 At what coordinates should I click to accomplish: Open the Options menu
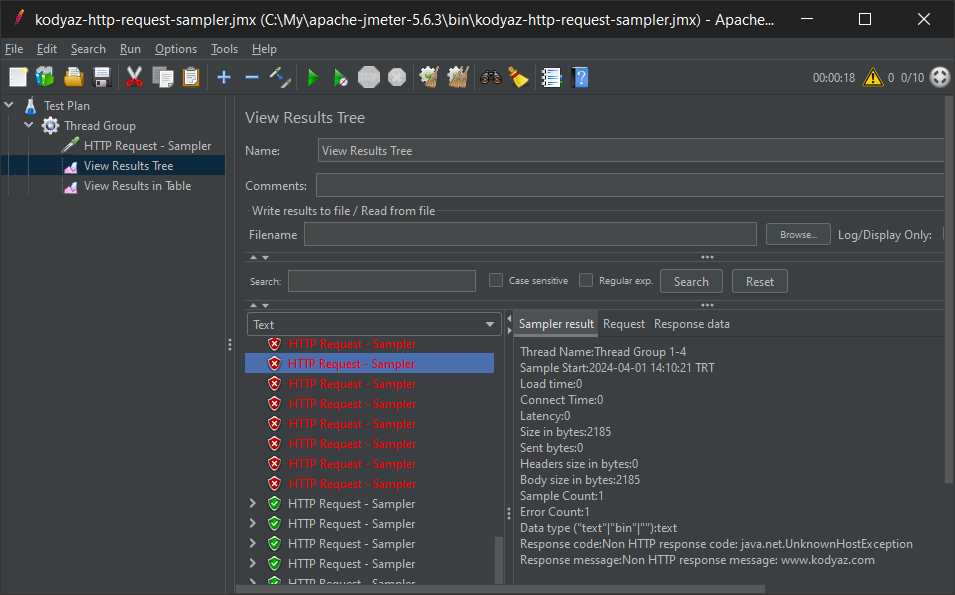(175, 49)
